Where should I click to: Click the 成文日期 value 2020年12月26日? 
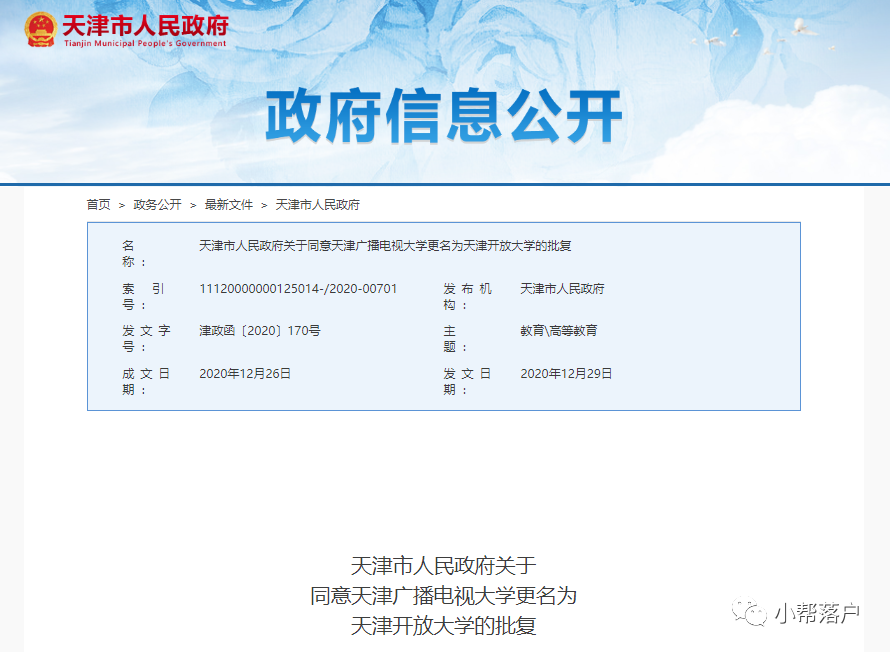[x=245, y=374]
